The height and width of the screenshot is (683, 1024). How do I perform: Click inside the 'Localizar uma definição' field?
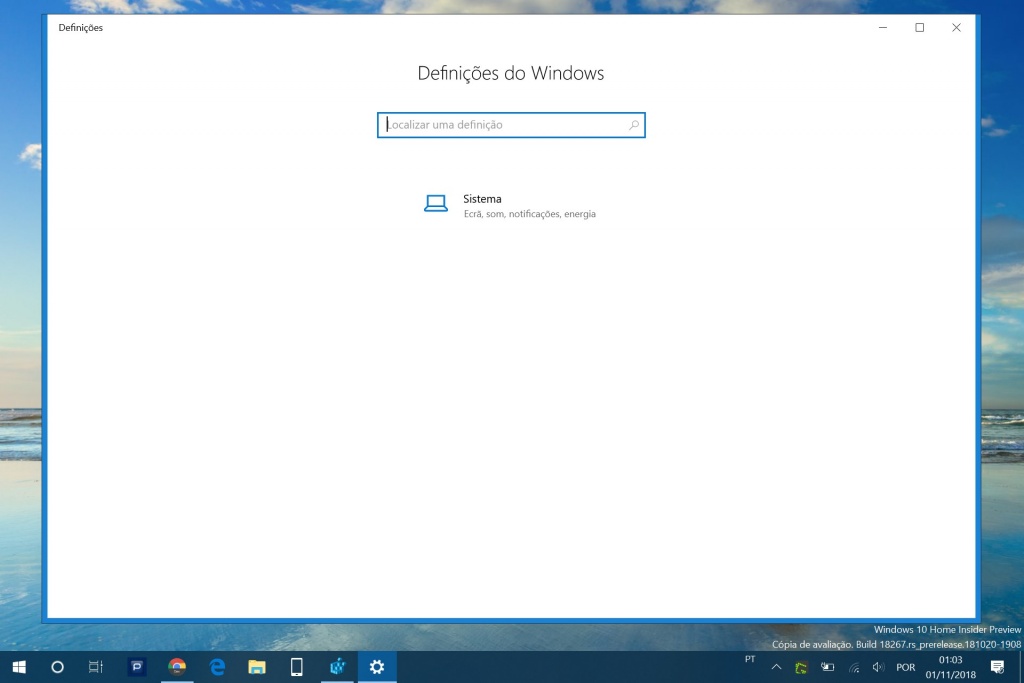click(500, 124)
